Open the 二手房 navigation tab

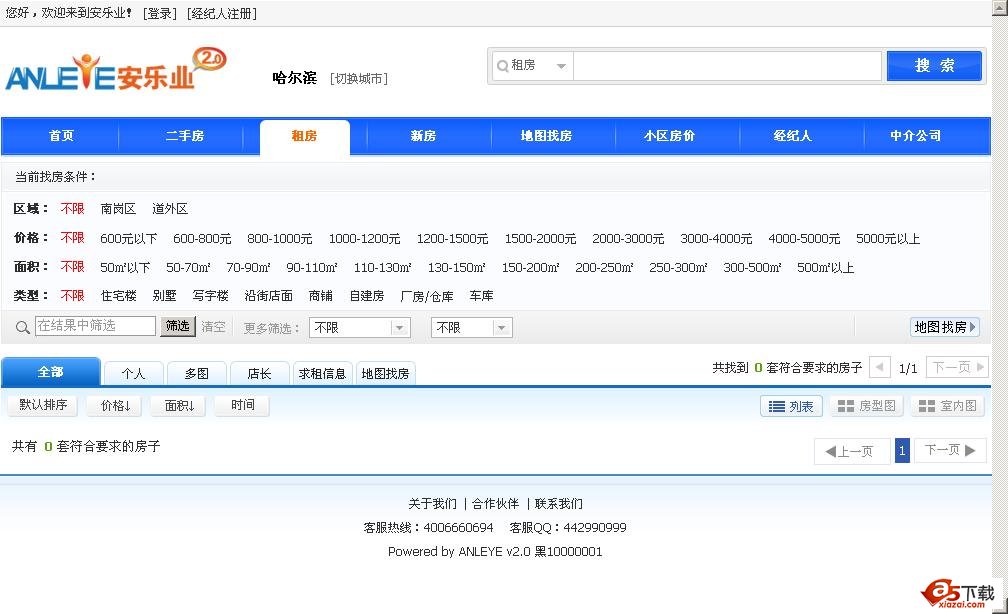pyautogui.click(x=184, y=136)
